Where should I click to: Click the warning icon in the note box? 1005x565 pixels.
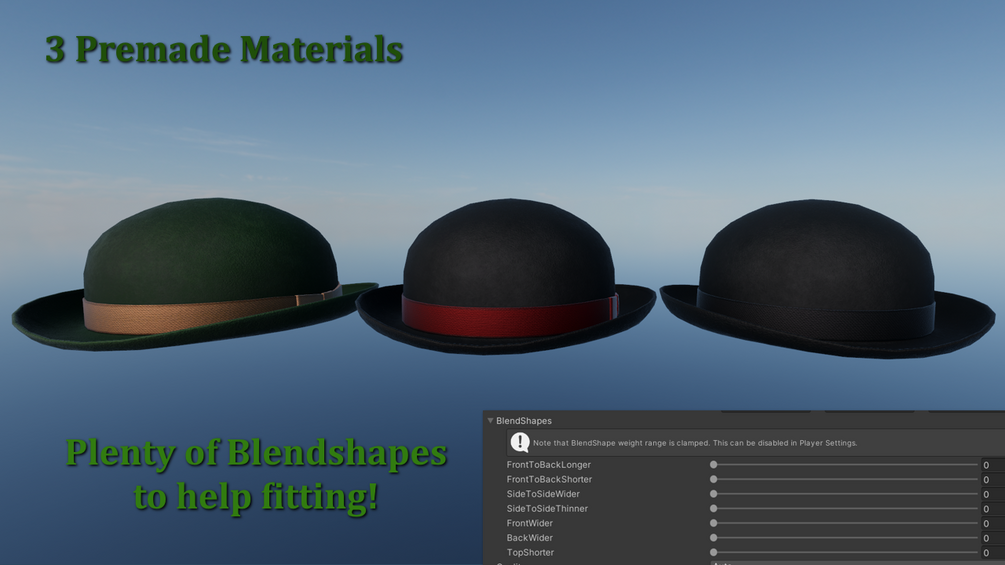(x=520, y=442)
